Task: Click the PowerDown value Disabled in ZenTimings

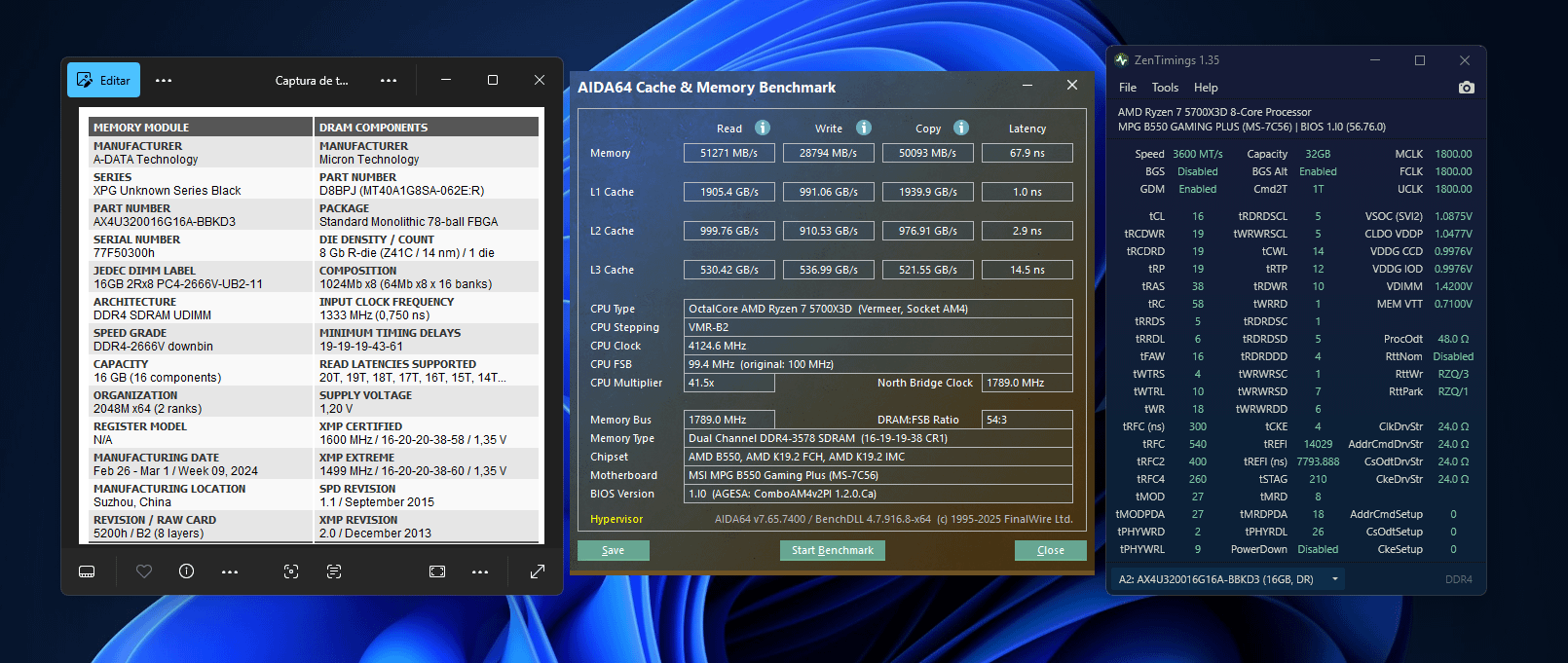Action: [1318, 549]
